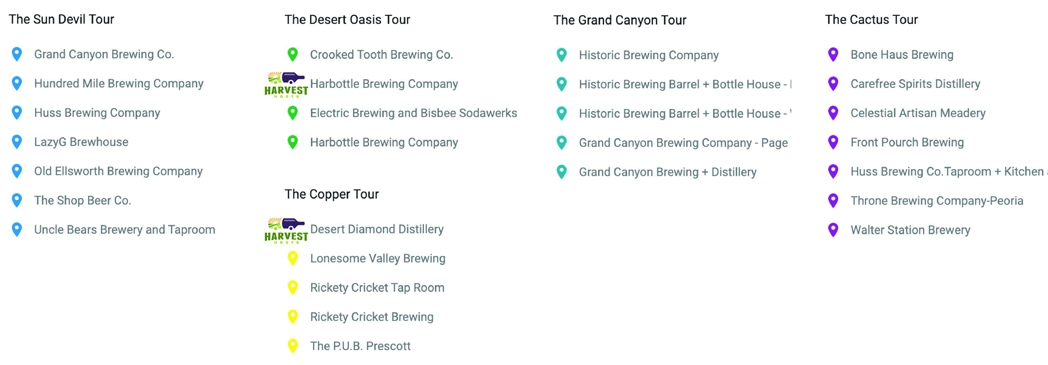
Task: Open Uncle Bears Brewery and Taproom
Action: (125, 229)
